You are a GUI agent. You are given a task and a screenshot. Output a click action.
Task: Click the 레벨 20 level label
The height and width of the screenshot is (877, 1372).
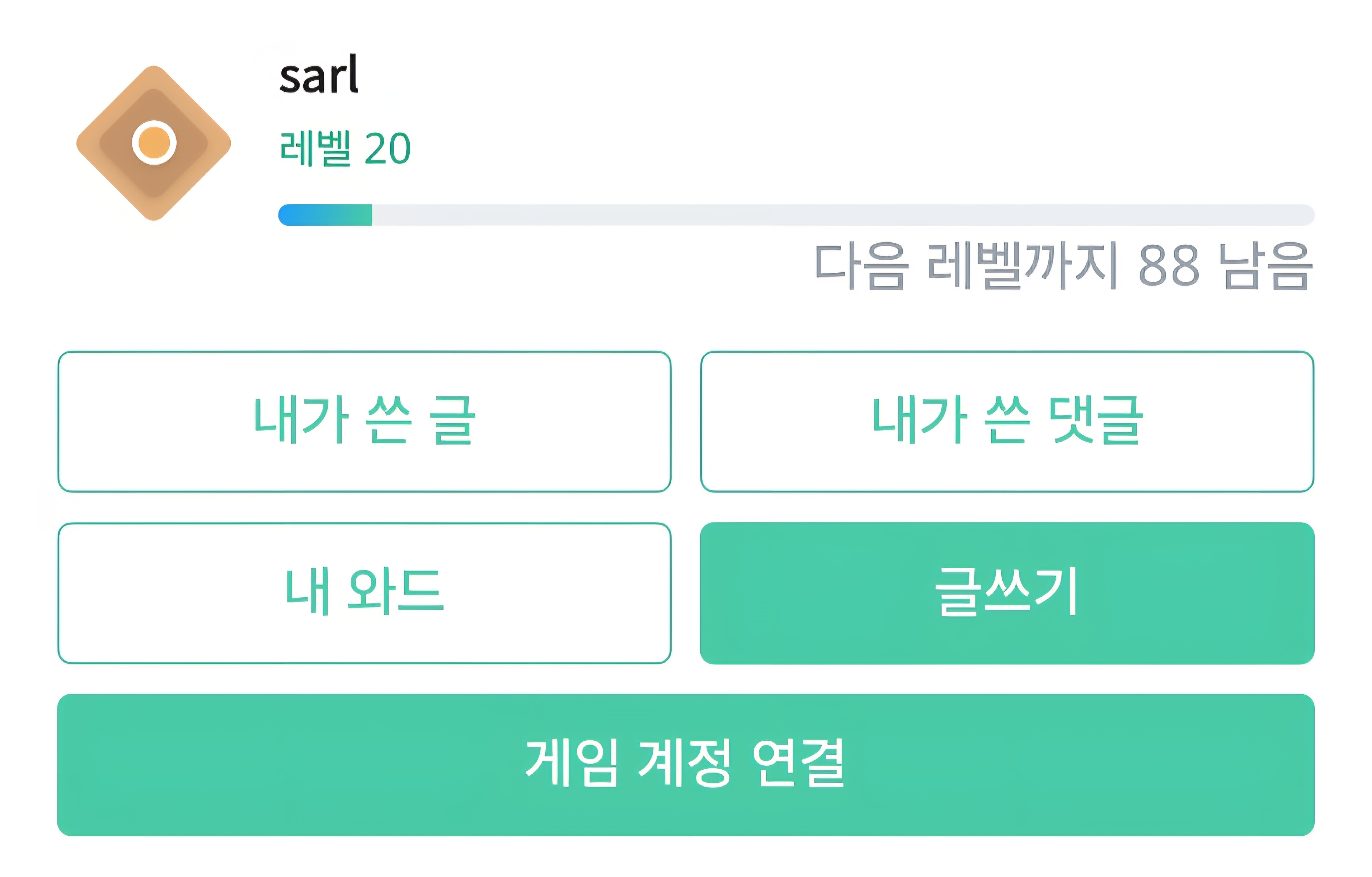coord(345,148)
